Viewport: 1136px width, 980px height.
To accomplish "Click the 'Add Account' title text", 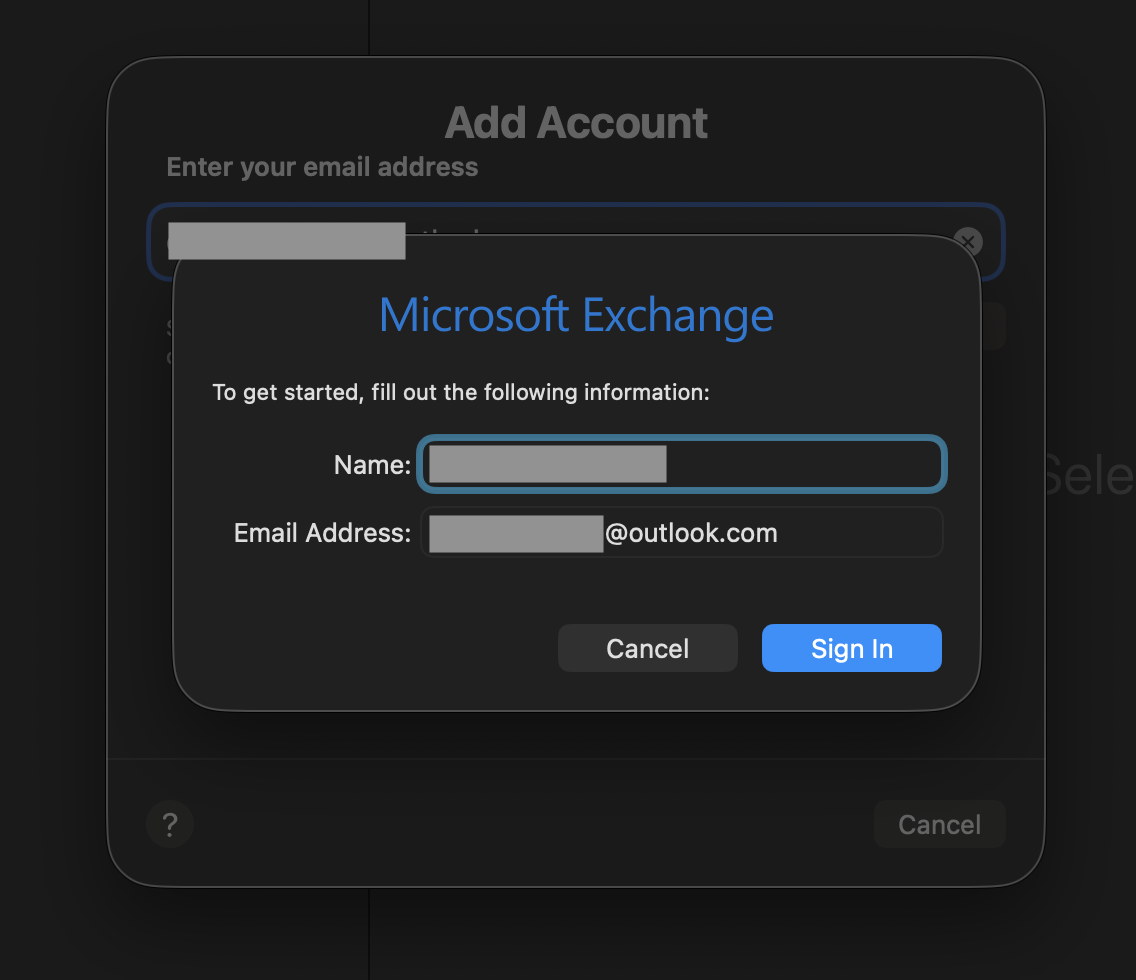I will point(576,122).
